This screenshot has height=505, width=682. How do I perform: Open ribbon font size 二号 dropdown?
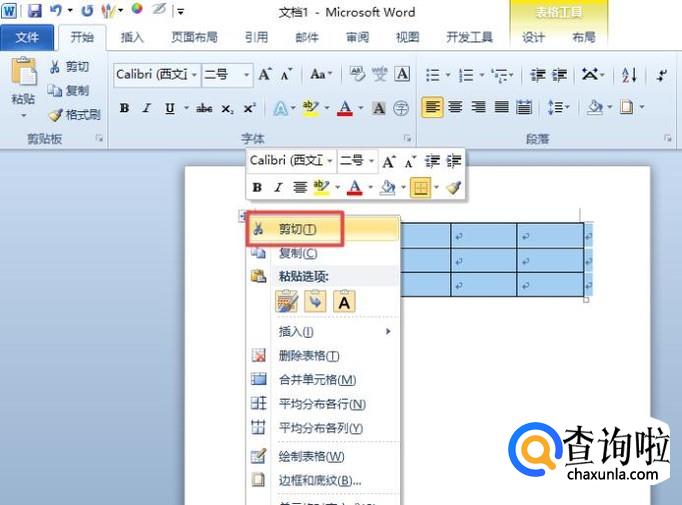click(246, 75)
